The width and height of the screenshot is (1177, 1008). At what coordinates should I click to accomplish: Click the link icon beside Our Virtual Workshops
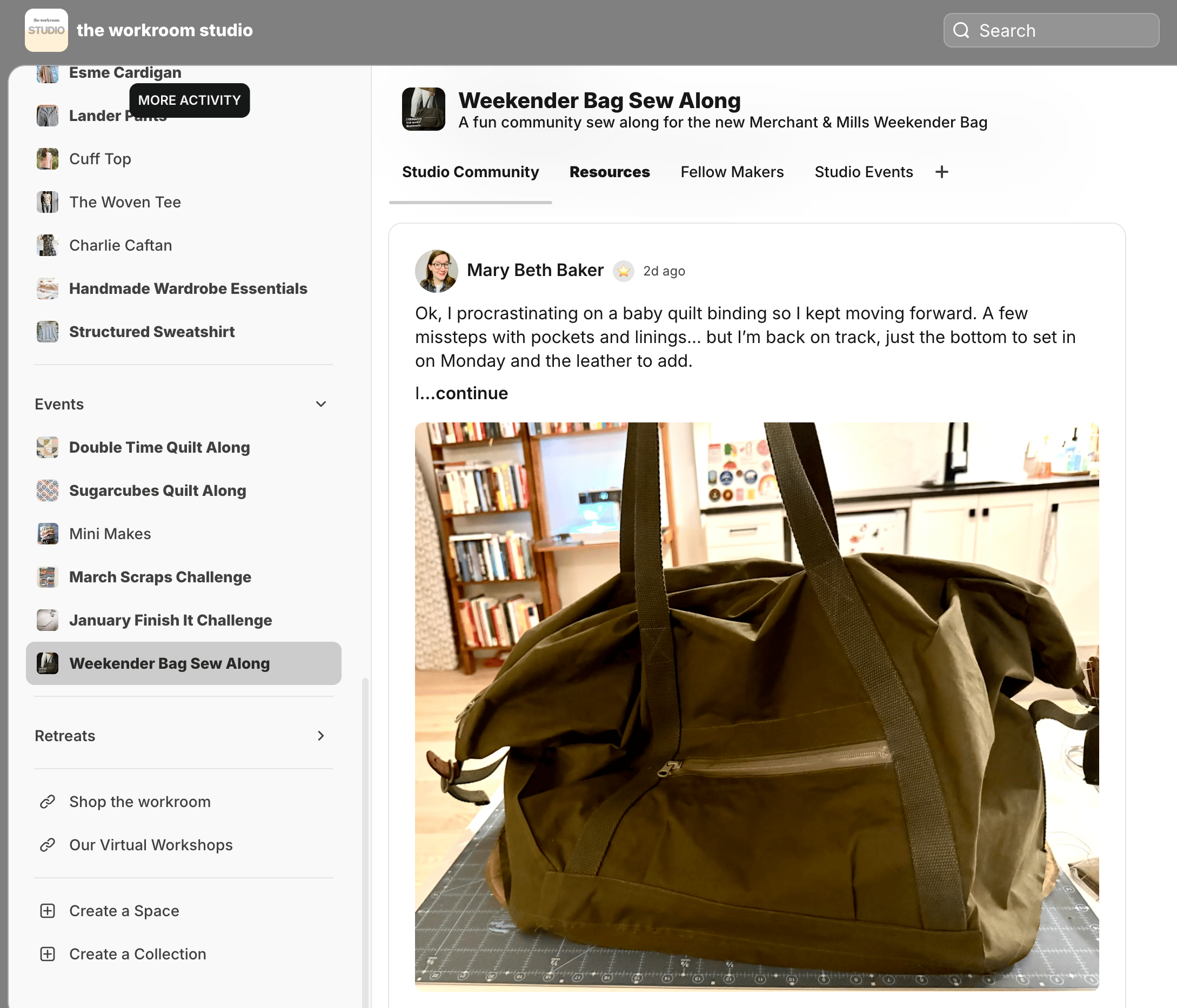click(48, 845)
